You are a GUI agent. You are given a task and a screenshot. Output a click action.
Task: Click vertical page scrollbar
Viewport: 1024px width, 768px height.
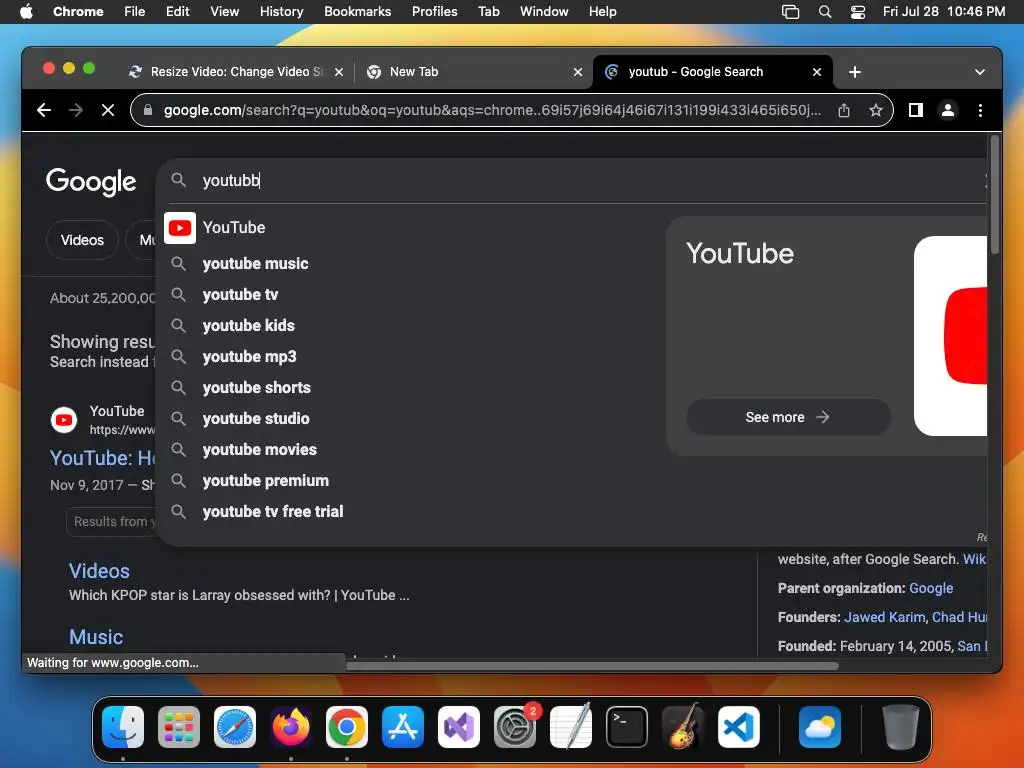pos(995,195)
